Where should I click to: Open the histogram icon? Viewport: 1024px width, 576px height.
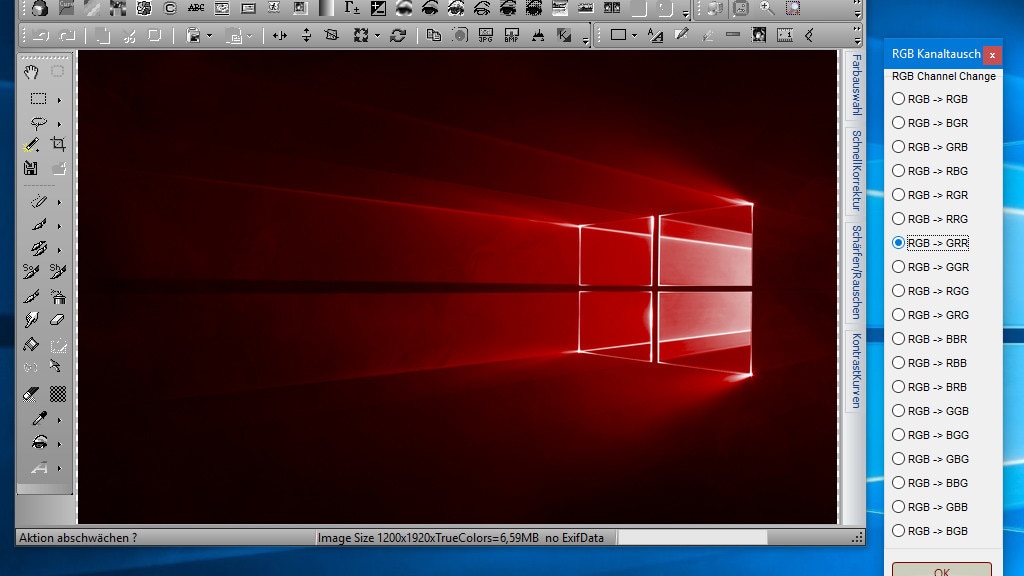point(537,35)
